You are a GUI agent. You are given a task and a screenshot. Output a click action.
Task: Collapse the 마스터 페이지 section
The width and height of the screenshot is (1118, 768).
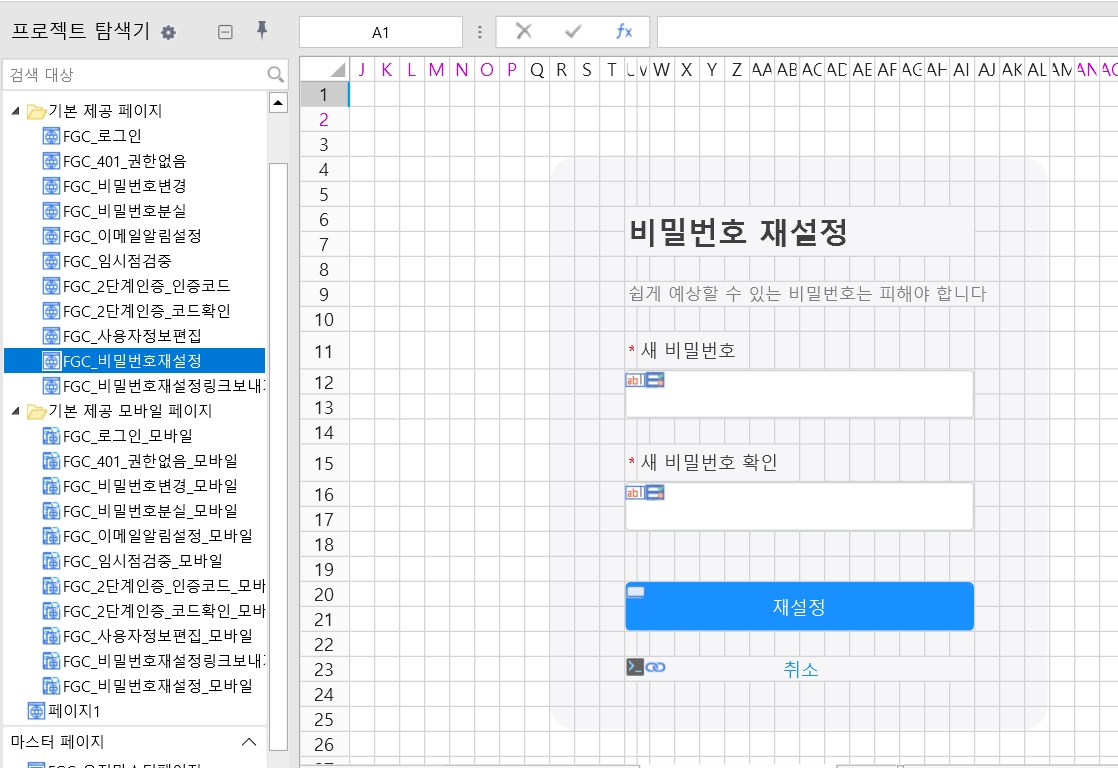(x=250, y=741)
